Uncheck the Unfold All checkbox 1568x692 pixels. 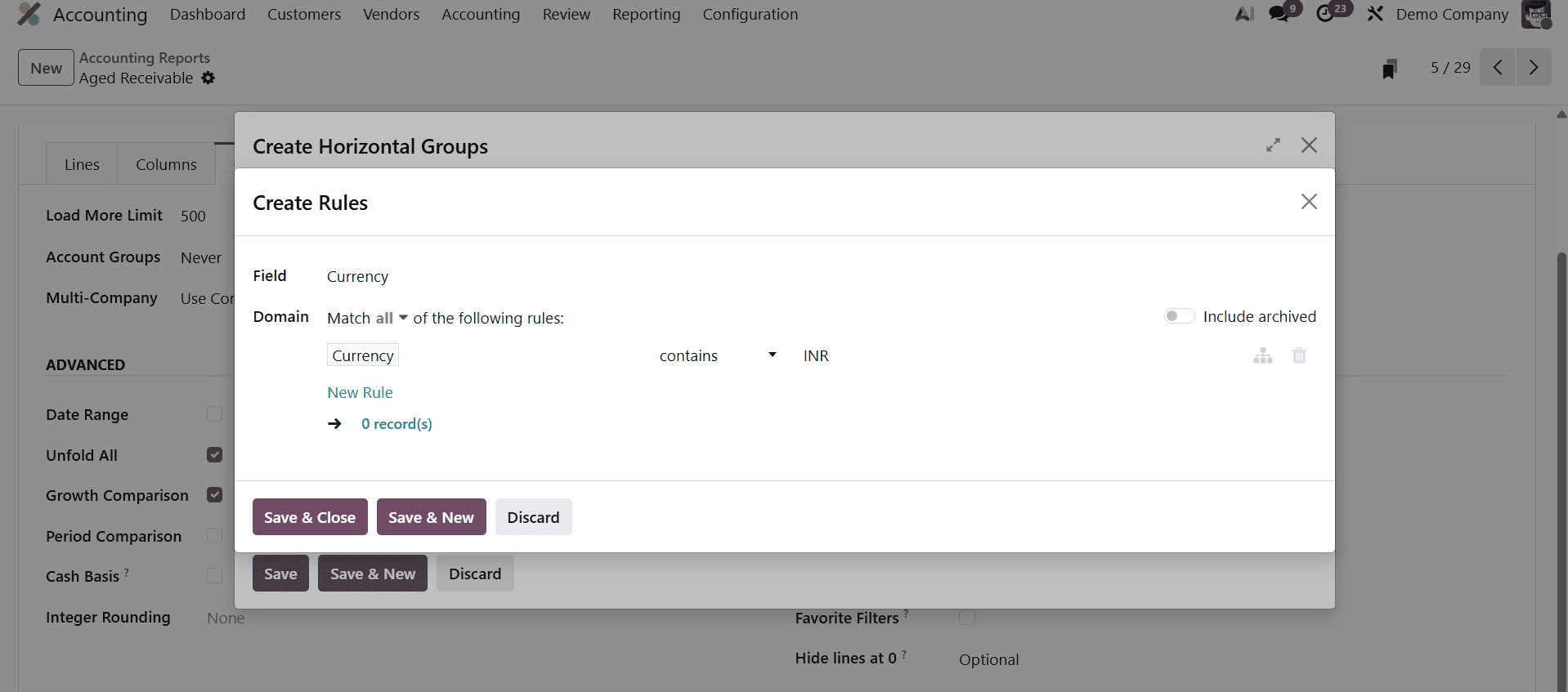(x=214, y=454)
